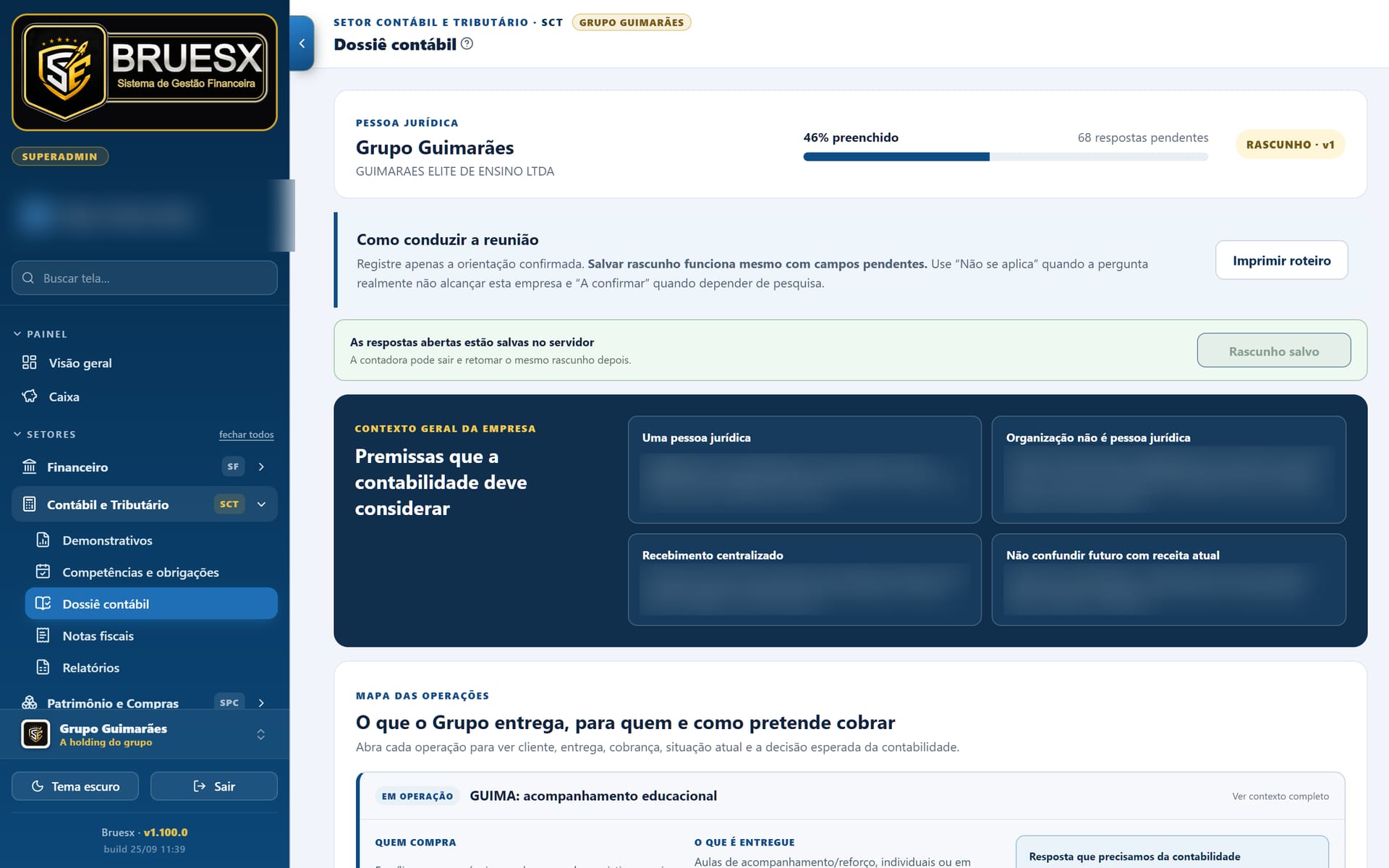Click the Visão geral dashboard icon
The width and height of the screenshot is (1389, 868).
[29, 362]
